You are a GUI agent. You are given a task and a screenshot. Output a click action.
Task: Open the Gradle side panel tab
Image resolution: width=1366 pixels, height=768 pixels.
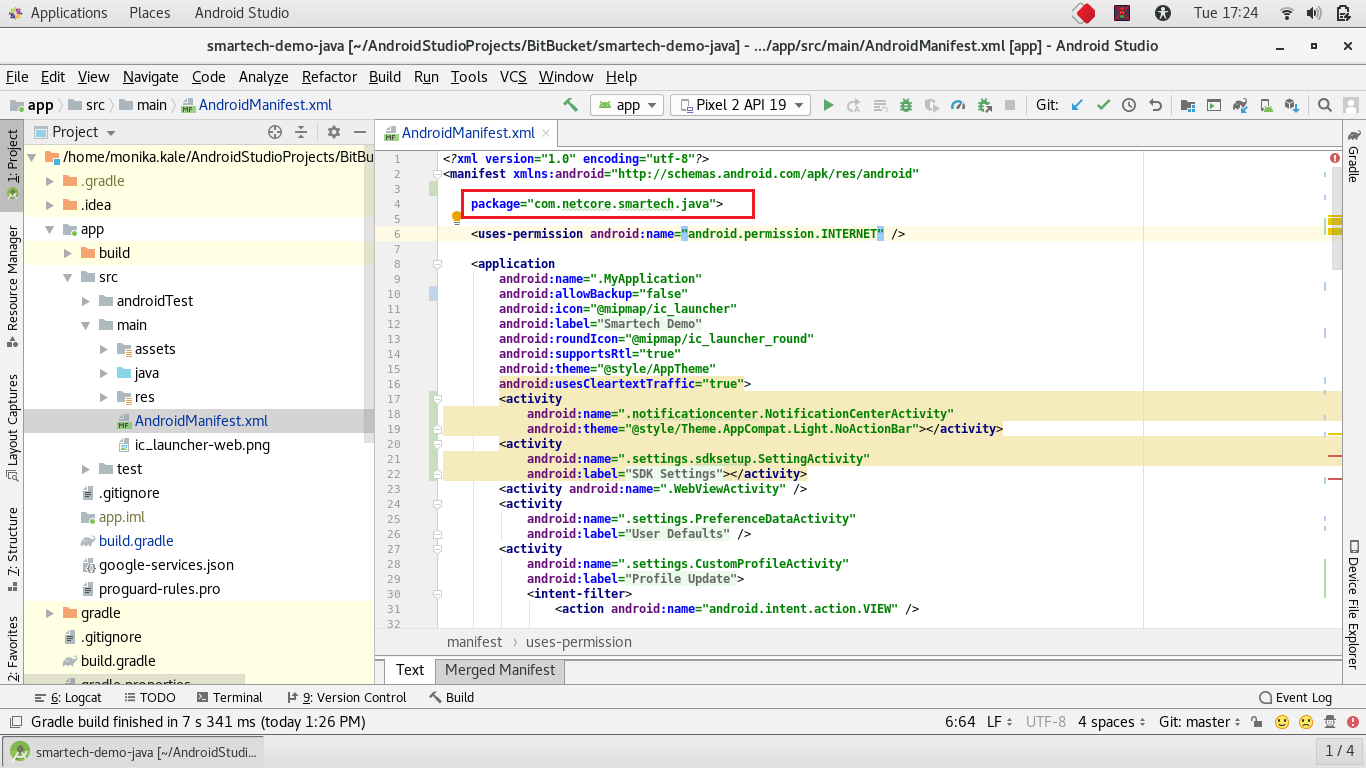click(x=1354, y=156)
